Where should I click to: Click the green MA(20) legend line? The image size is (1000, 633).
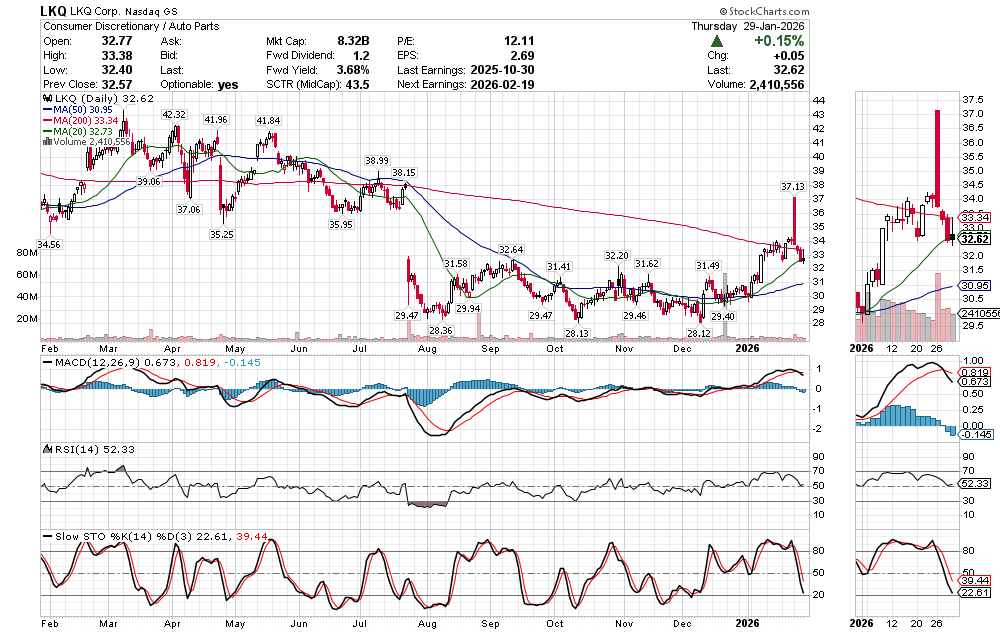point(45,131)
